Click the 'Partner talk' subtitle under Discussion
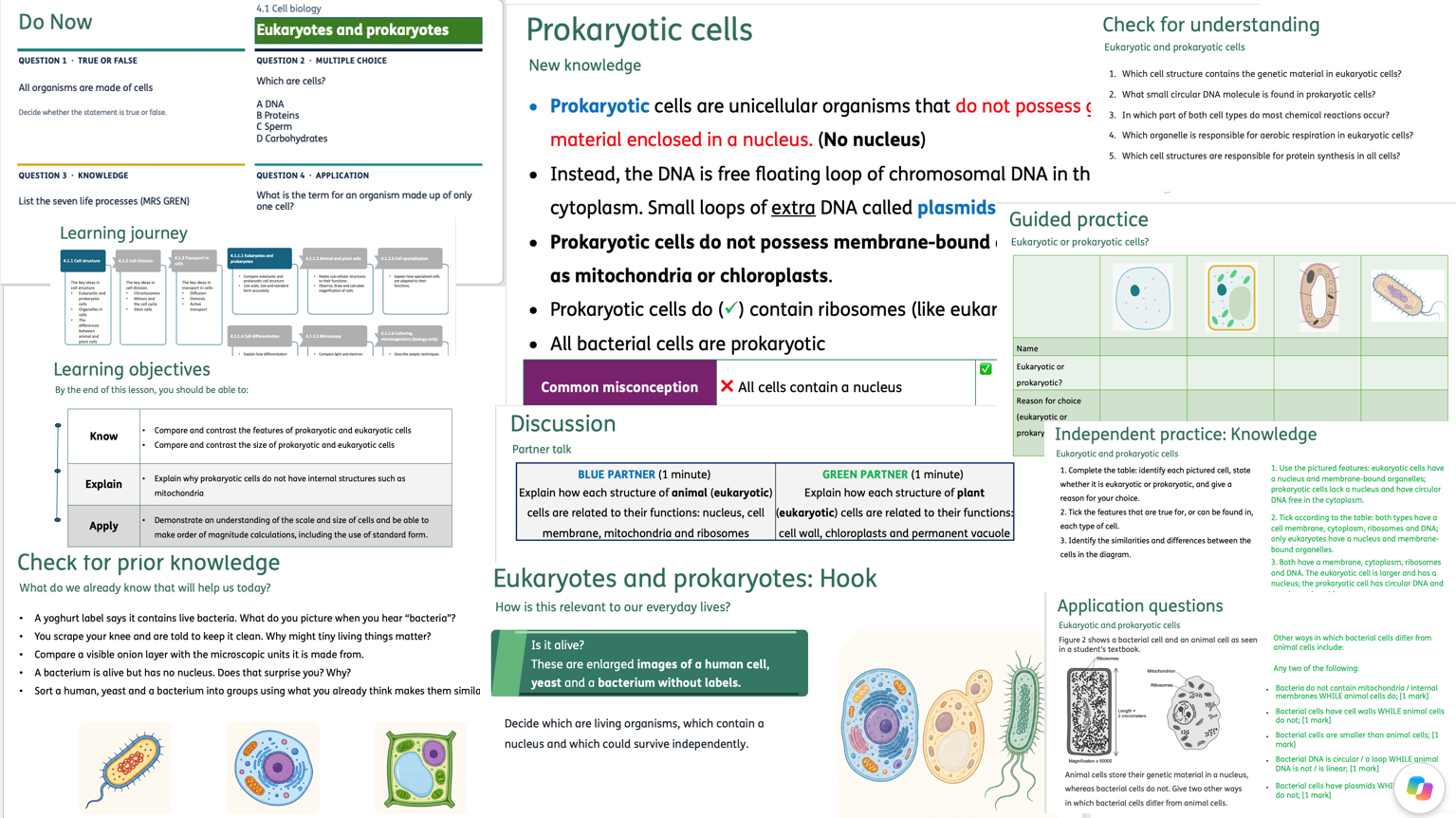 pos(542,450)
